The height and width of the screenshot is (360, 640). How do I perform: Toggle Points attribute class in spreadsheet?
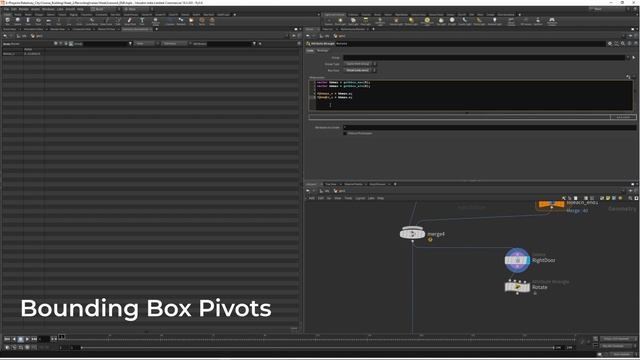pos(56,43)
